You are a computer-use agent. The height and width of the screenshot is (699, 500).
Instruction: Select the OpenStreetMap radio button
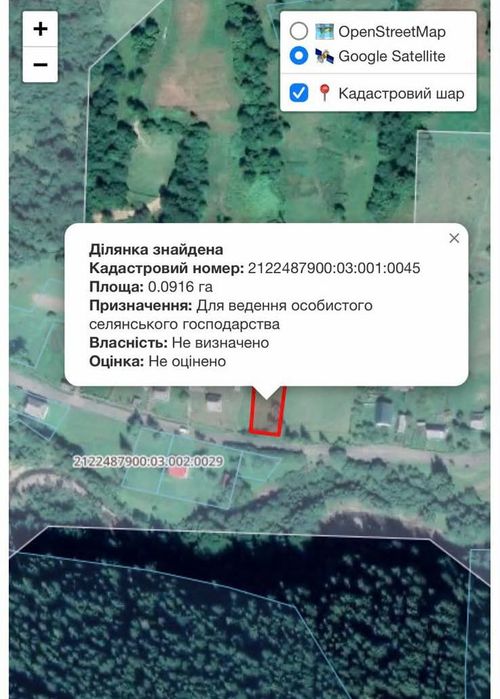[x=299, y=32]
